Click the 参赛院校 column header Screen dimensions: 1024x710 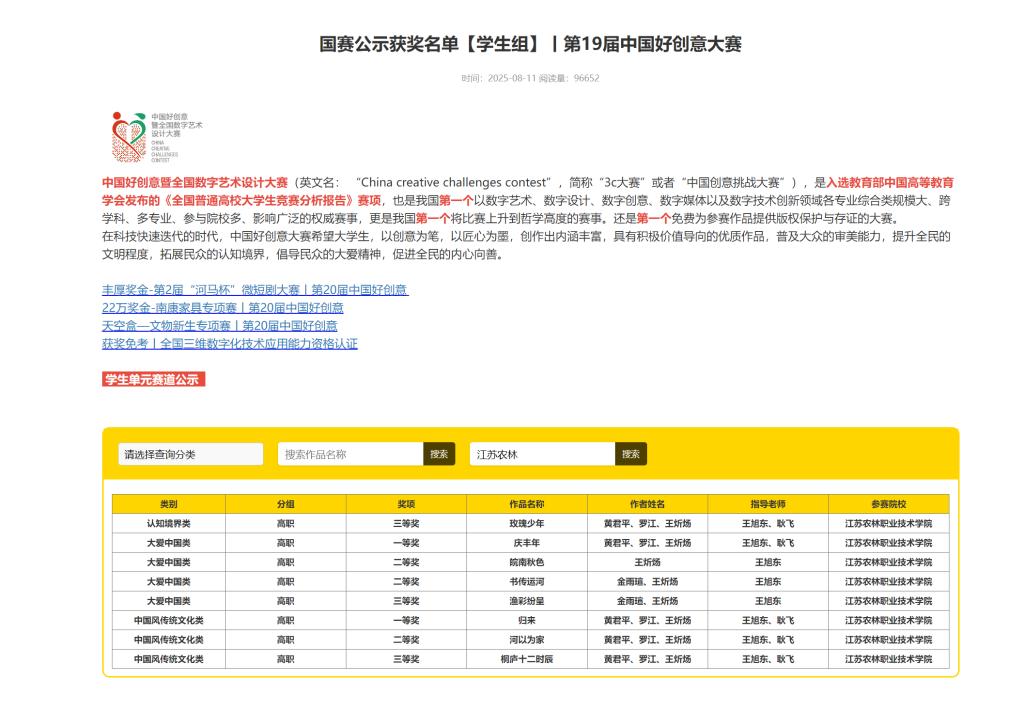tap(888, 504)
